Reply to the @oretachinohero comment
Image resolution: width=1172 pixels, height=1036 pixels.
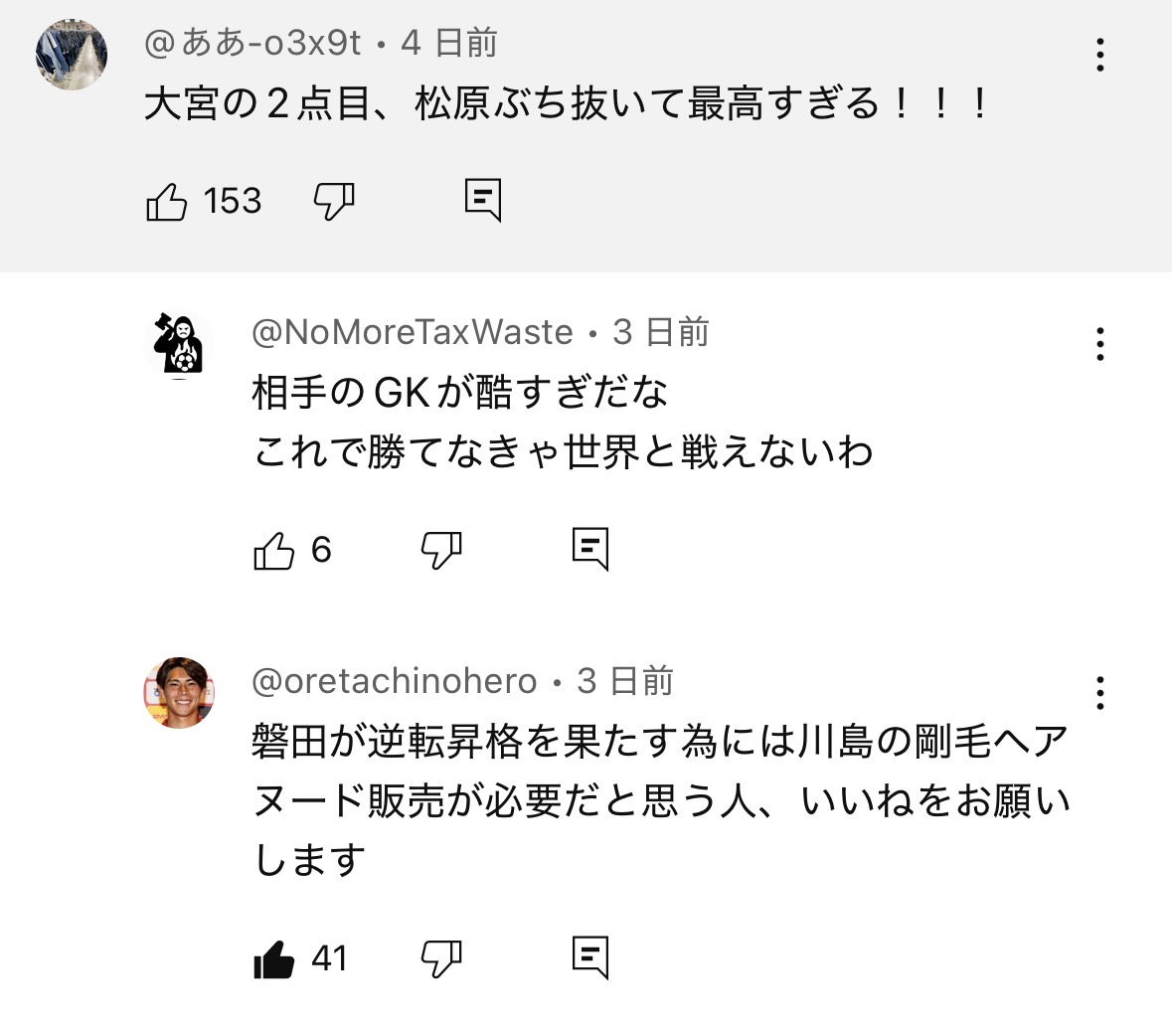[590, 957]
